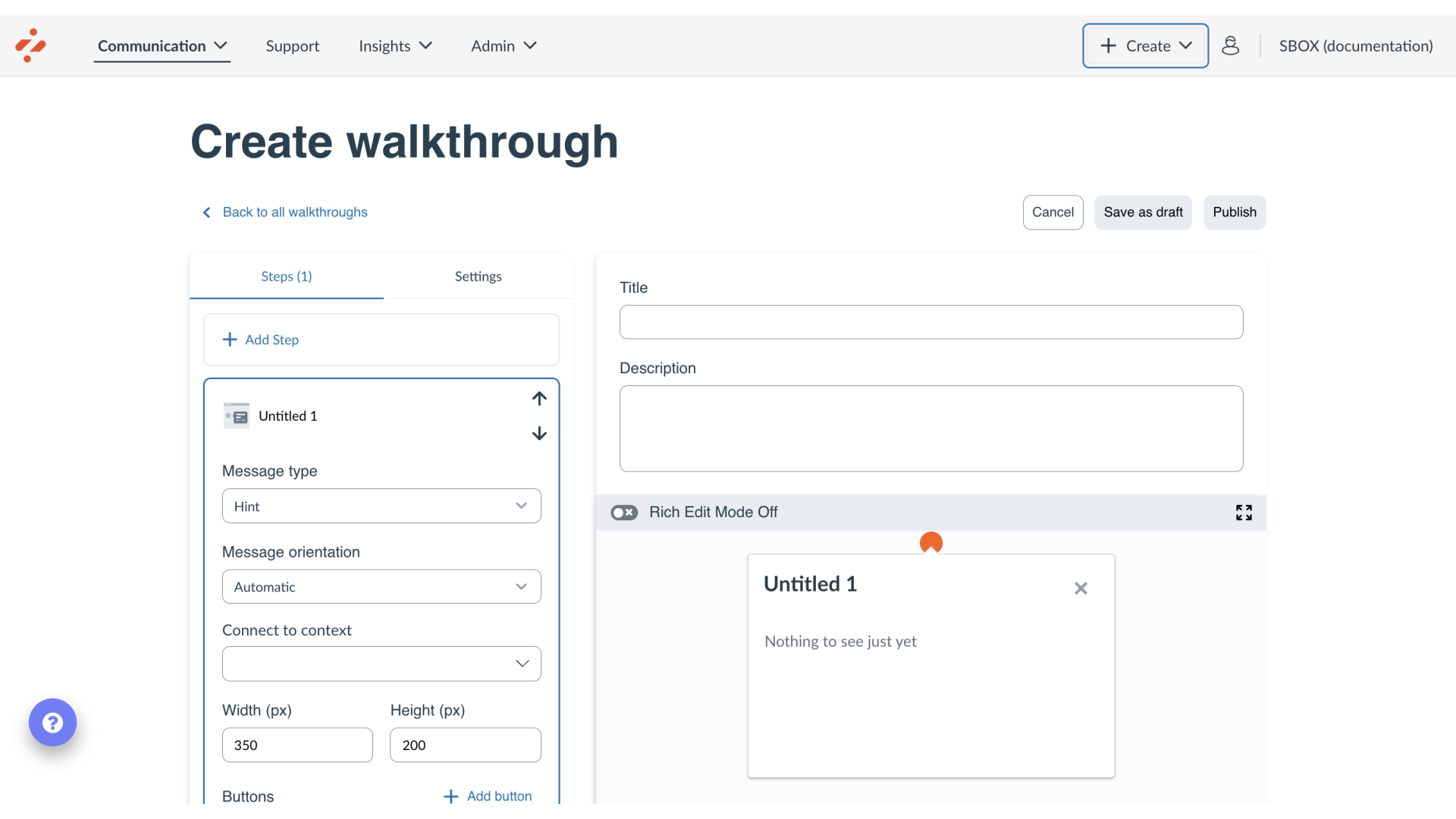Expand the Message type dropdown showing Hint
Screen dimensions: 1456x819
(x=381, y=506)
